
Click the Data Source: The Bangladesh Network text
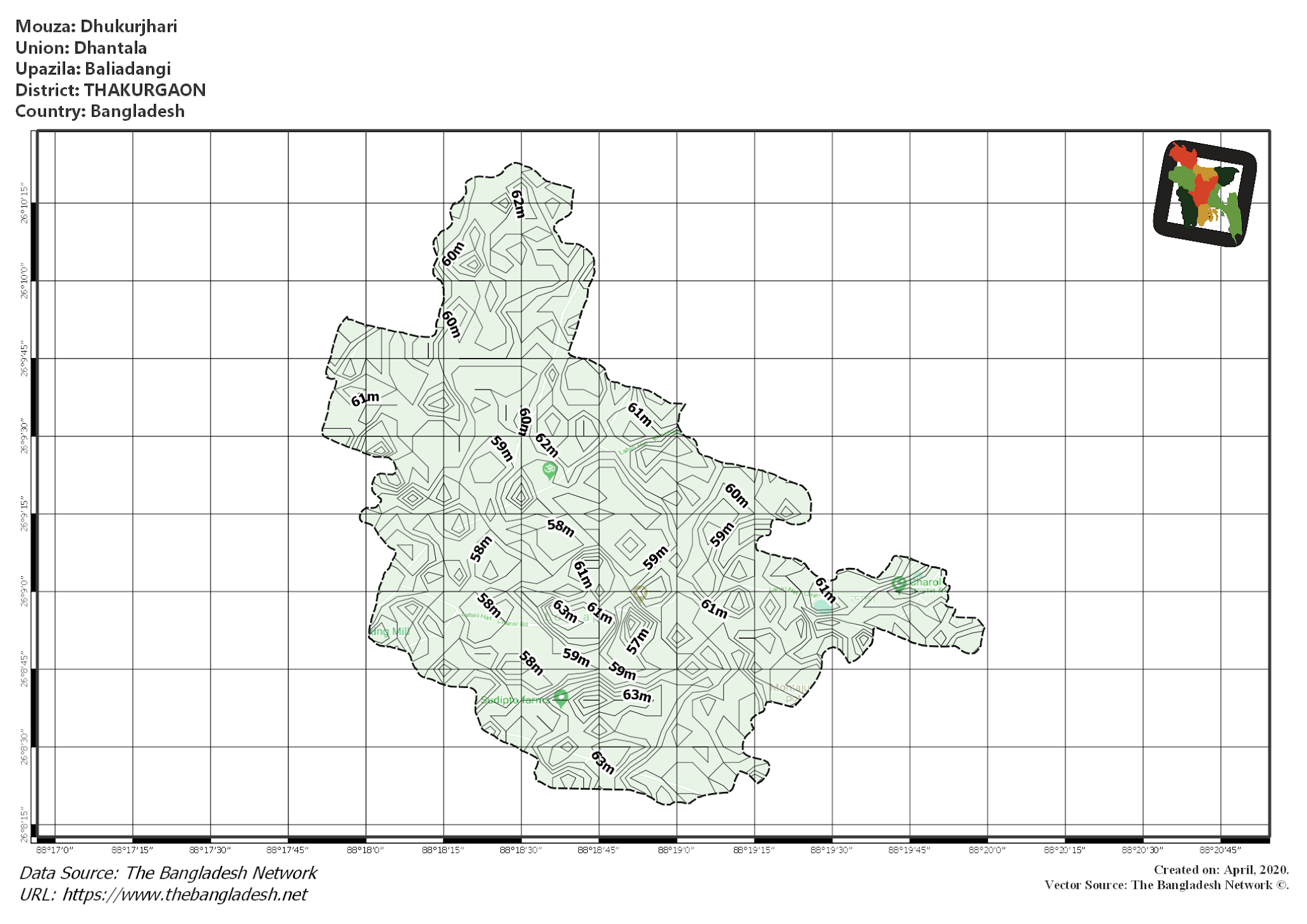tap(168, 872)
